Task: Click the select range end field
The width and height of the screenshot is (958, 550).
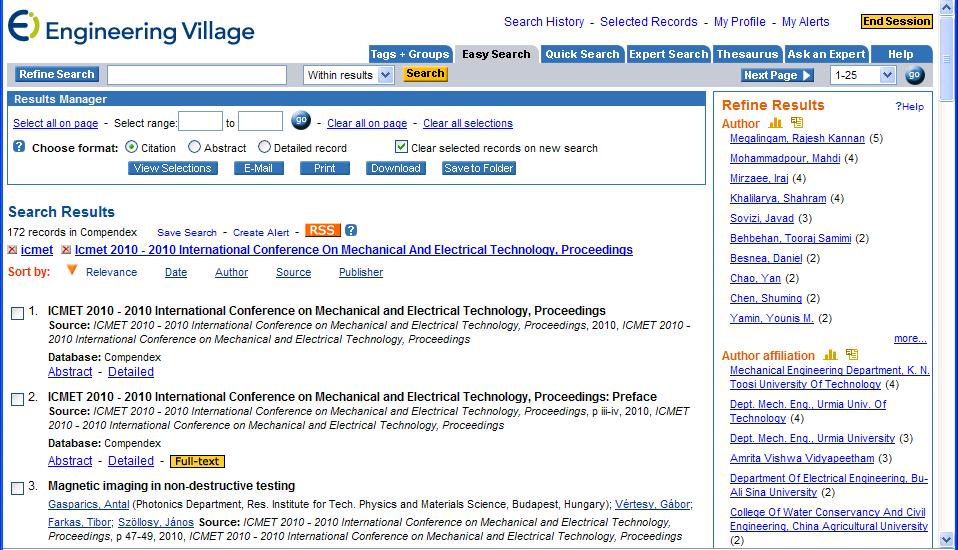Action: click(260, 121)
